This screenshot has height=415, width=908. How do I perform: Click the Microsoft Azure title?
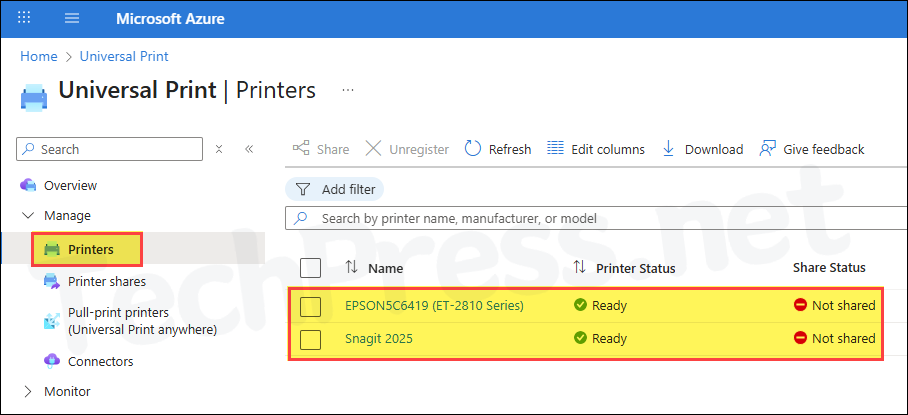170,19
